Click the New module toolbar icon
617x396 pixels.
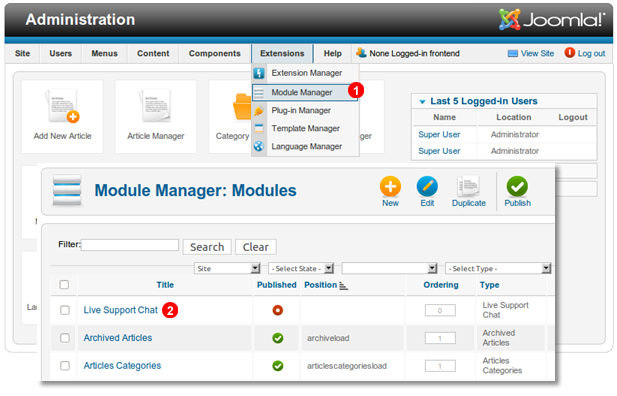pyautogui.click(x=390, y=186)
